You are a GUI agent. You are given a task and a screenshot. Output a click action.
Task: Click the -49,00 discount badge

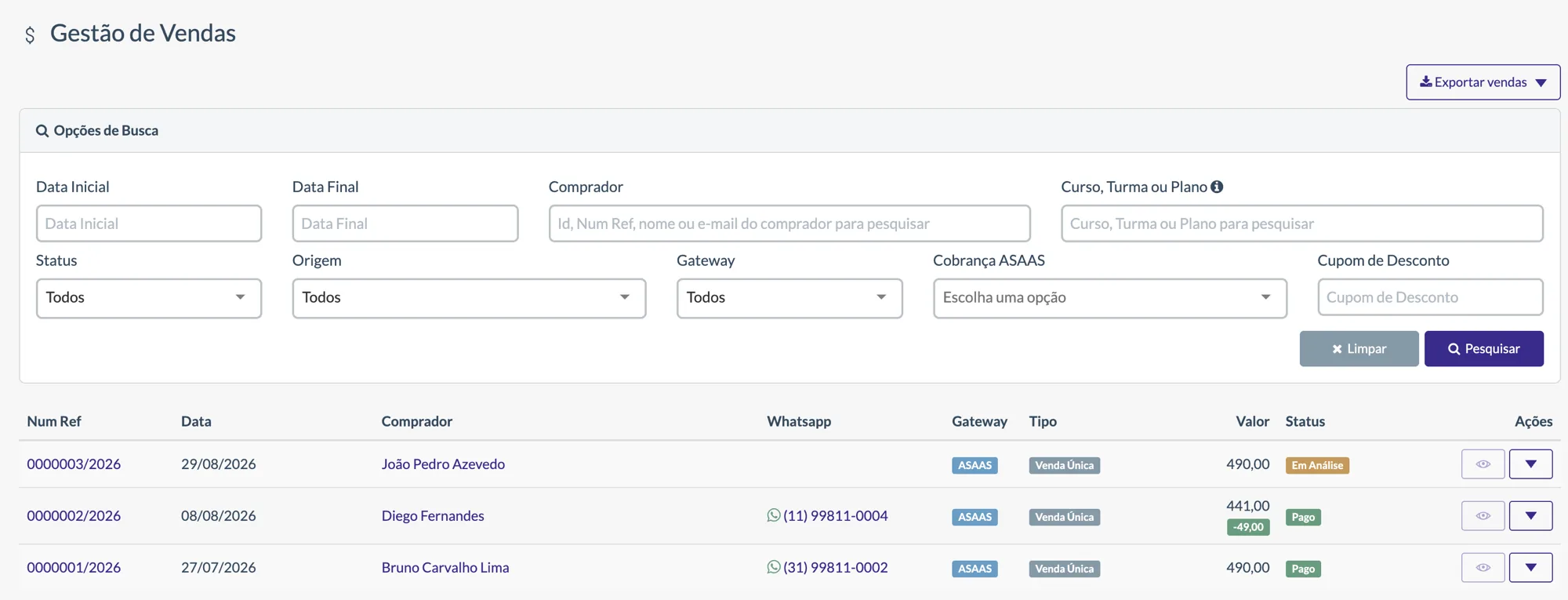pos(1248,527)
